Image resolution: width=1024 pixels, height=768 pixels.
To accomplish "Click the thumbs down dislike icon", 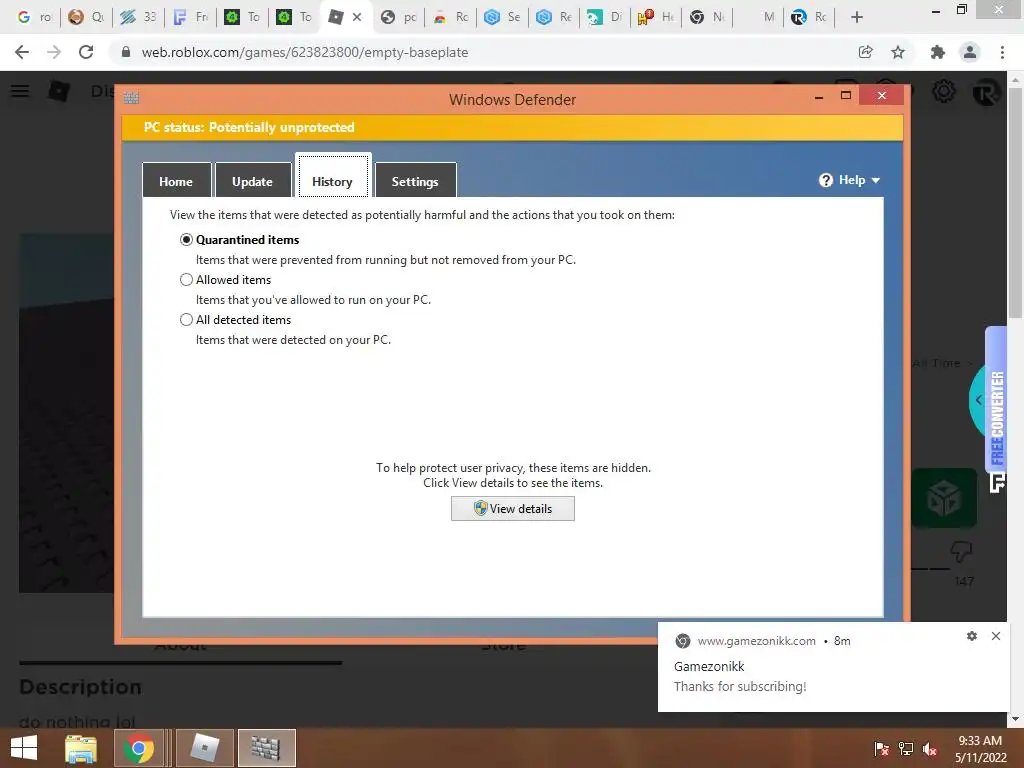I will tap(961, 552).
